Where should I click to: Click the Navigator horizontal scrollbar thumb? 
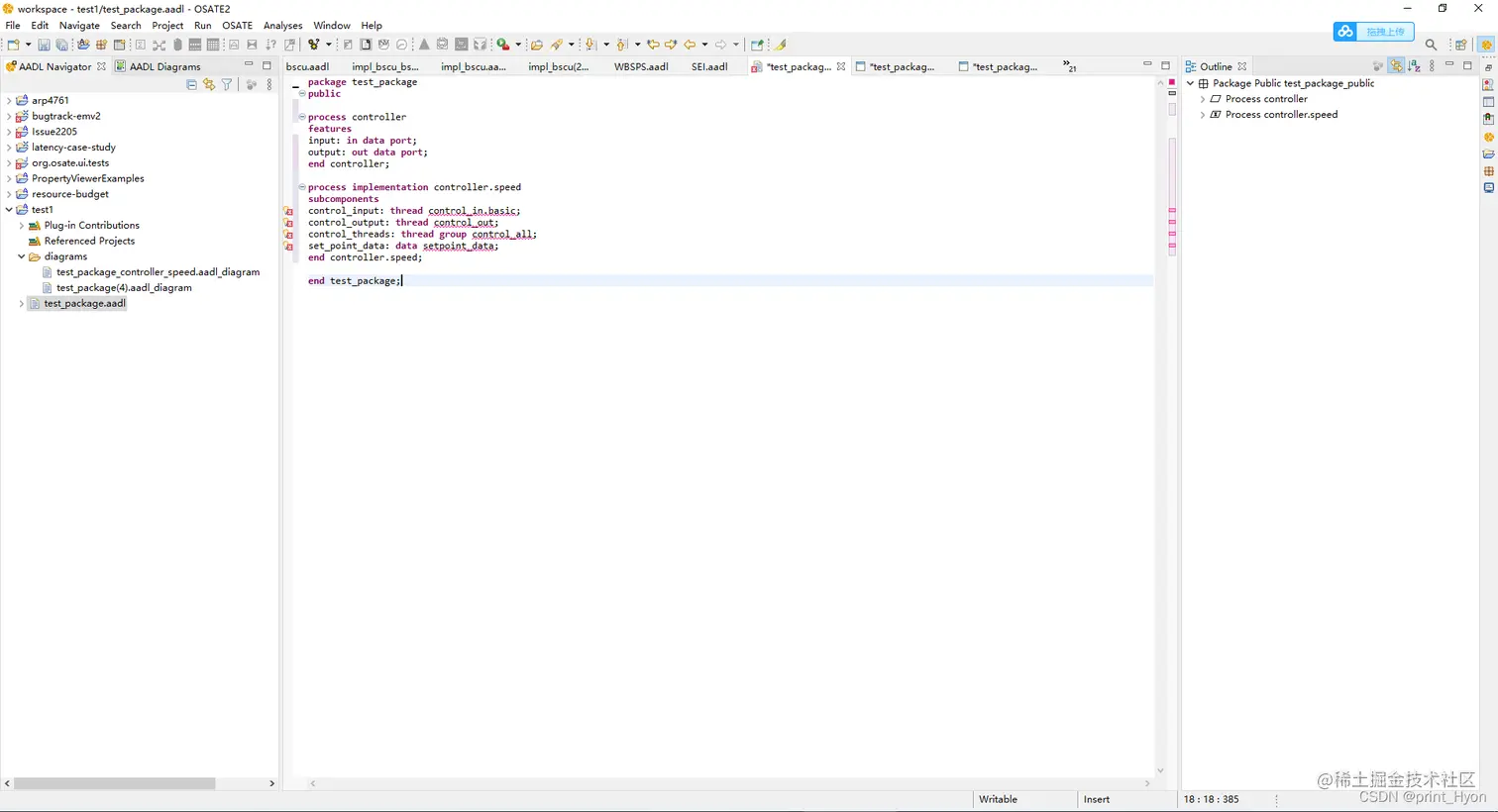coord(114,783)
